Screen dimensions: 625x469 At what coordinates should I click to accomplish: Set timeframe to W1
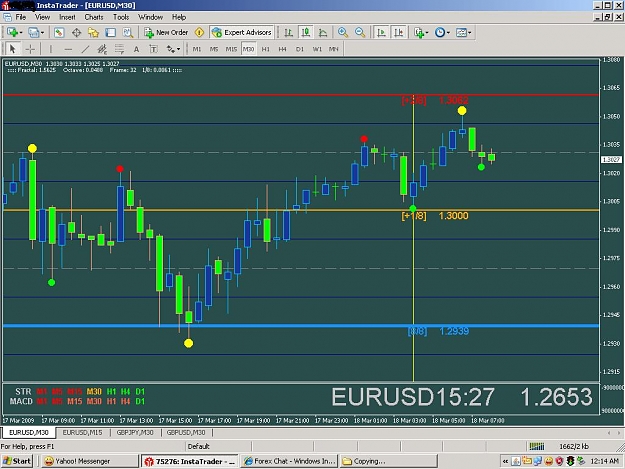click(x=317, y=49)
